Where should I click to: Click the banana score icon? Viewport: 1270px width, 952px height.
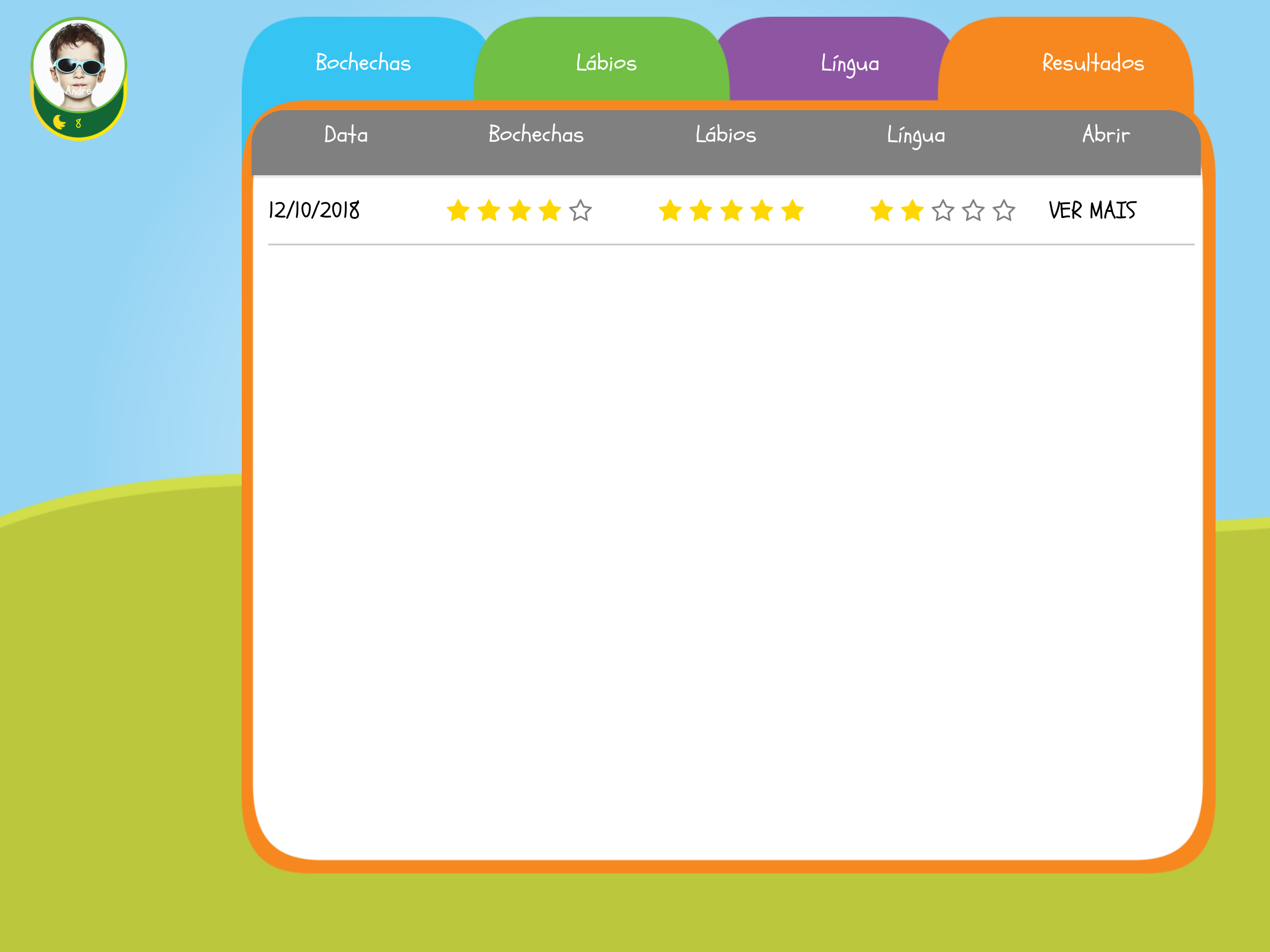click(x=59, y=122)
